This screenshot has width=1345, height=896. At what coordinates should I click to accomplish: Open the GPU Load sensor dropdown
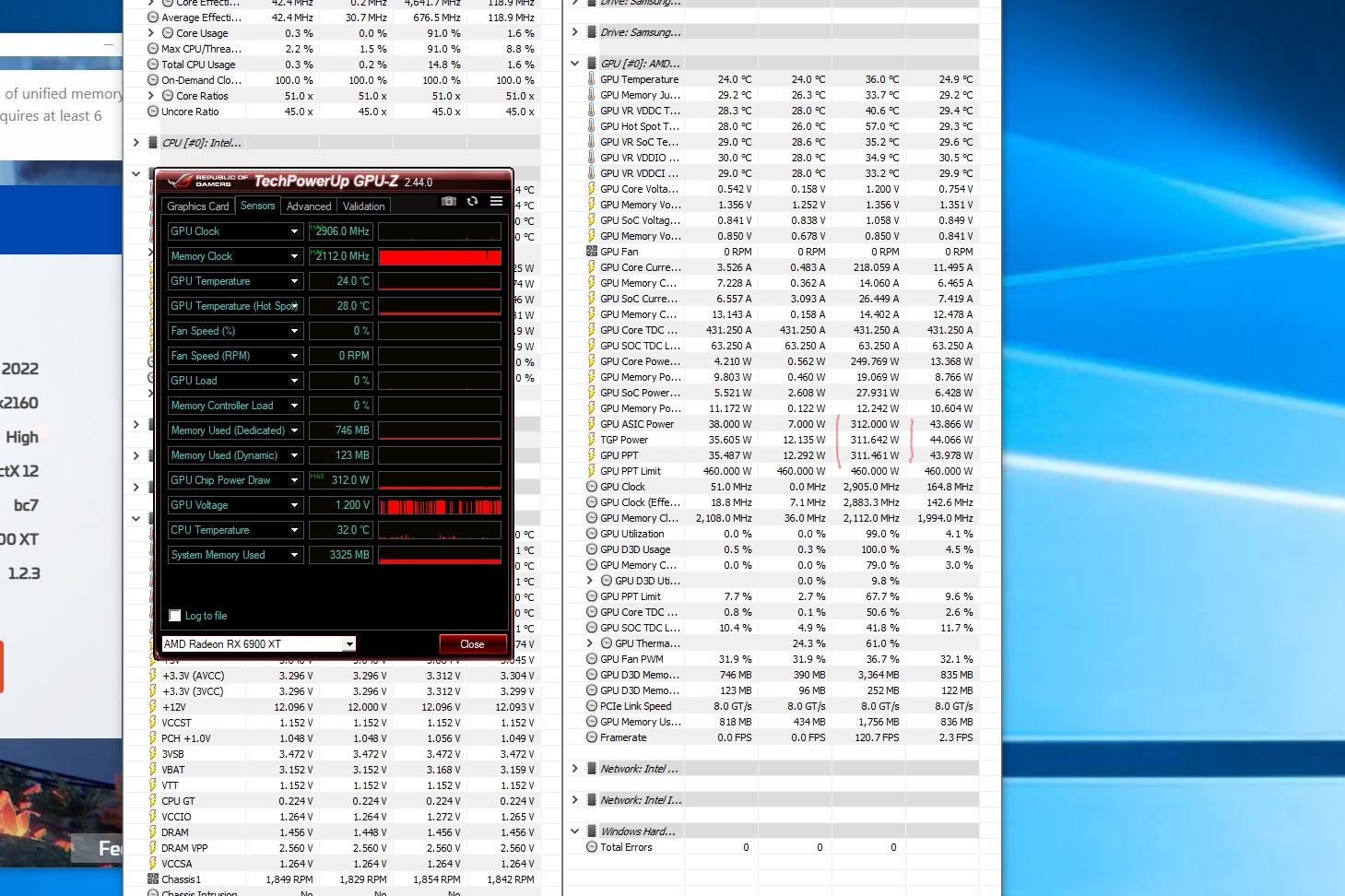coord(294,381)
